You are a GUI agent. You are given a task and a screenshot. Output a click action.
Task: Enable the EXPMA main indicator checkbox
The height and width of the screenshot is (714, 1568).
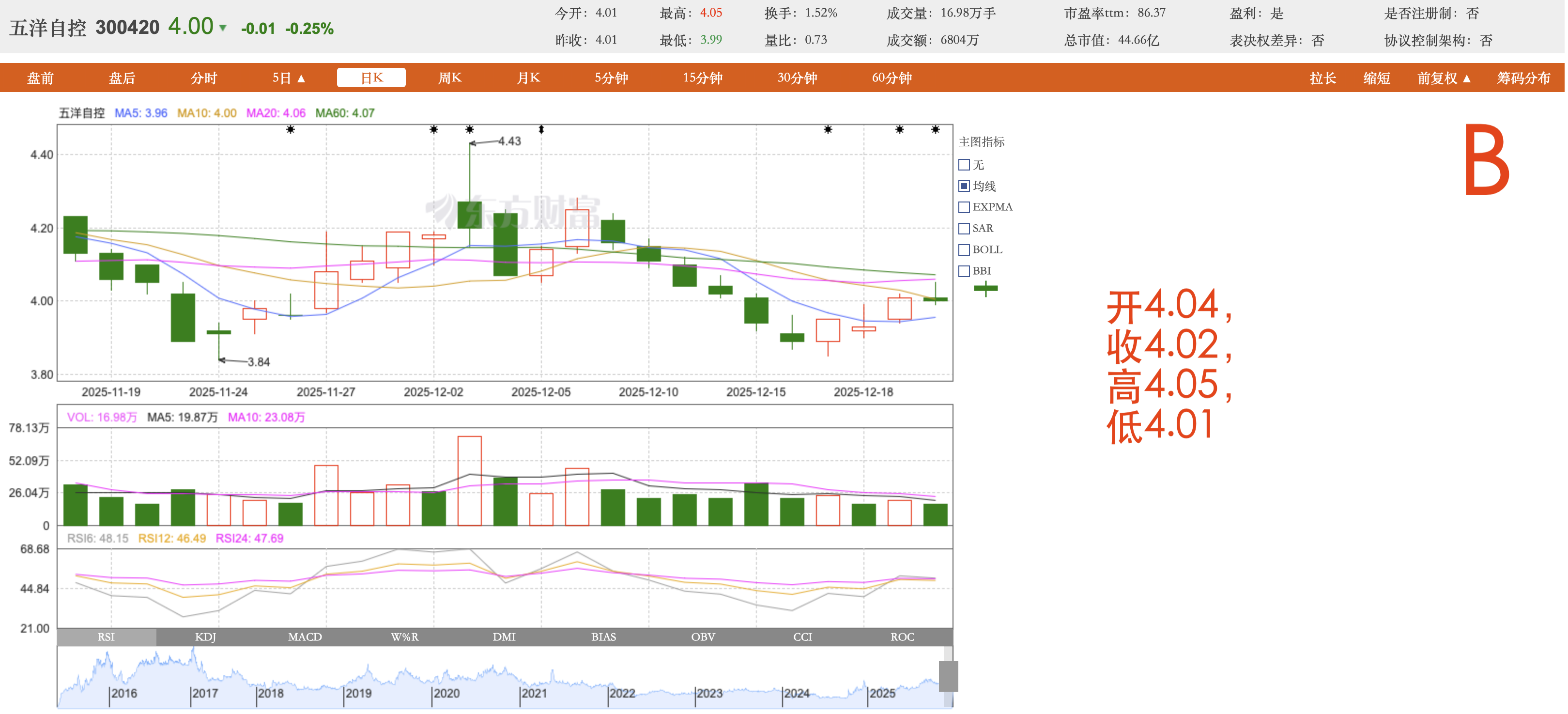(x=964, y=208)
